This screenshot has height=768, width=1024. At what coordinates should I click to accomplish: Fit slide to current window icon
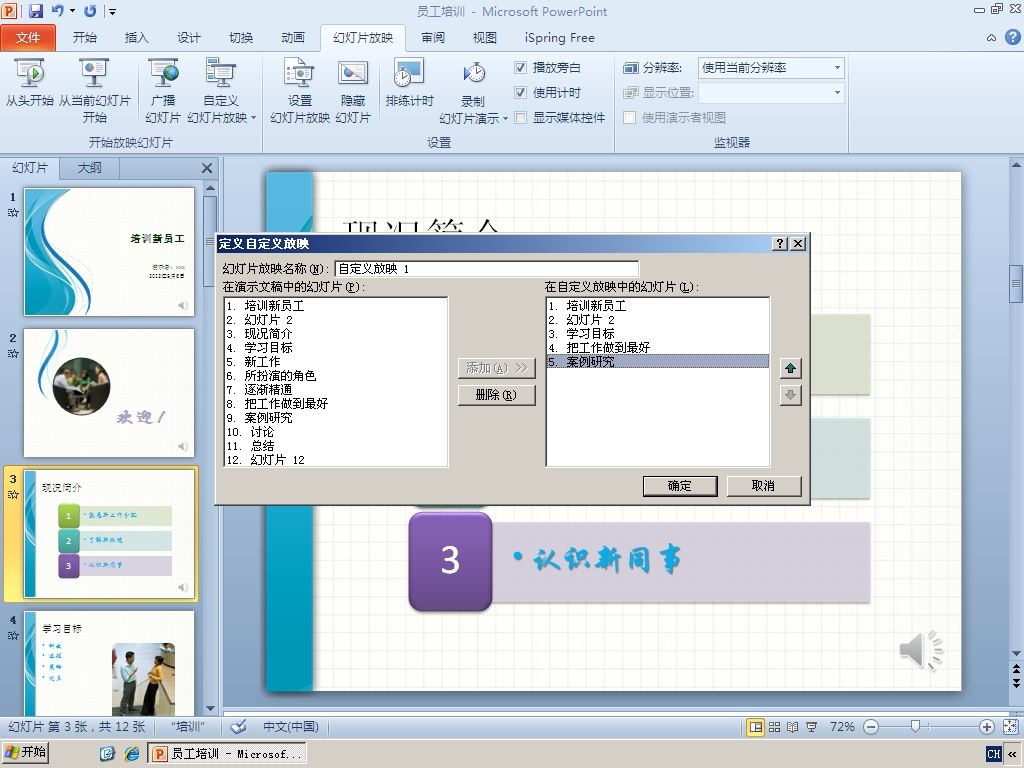(x=1010, y=727)
